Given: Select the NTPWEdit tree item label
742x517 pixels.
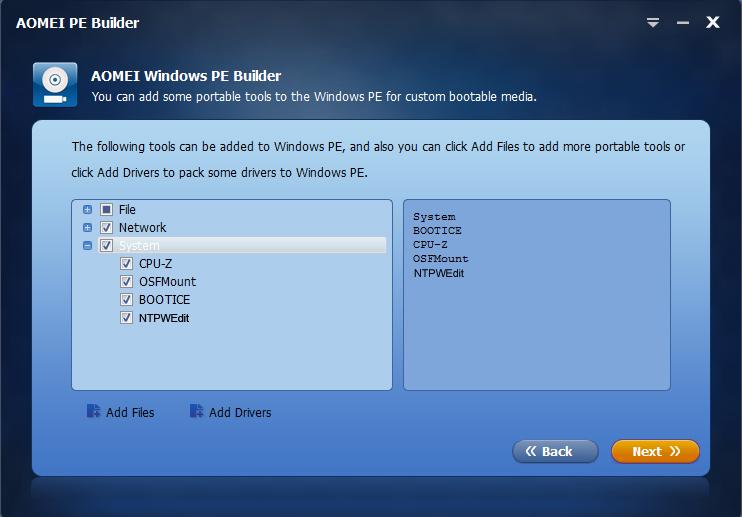Looking at the screenshot, I should pos(164,318).
